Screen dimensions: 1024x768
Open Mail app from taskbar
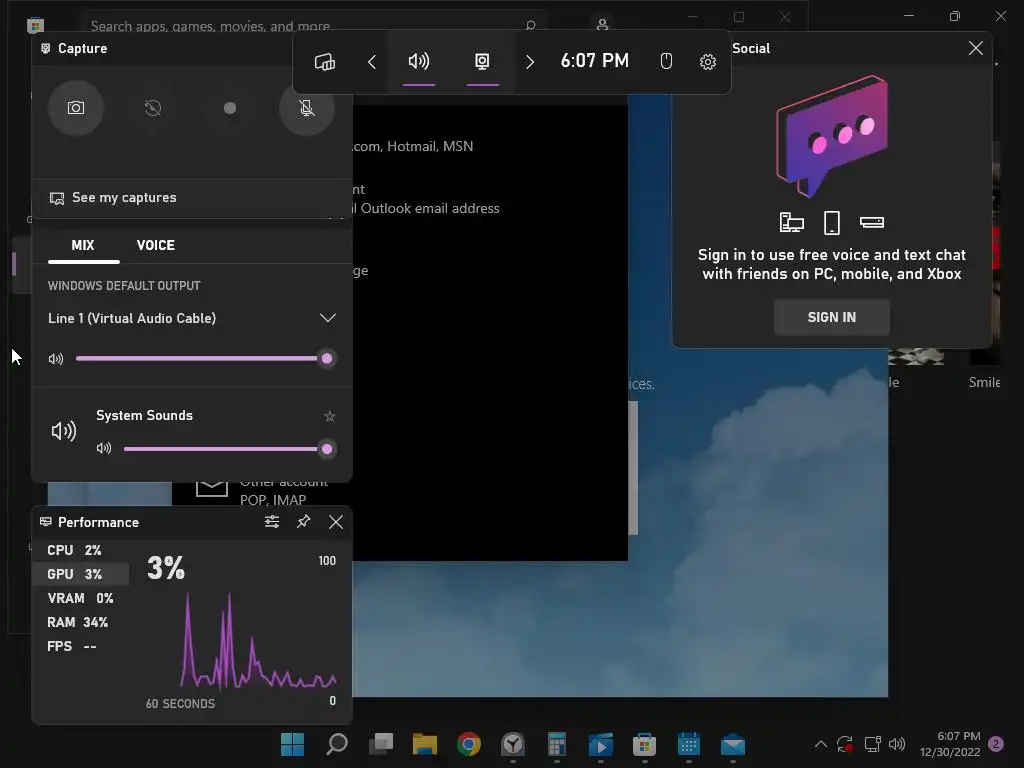(733, 744)
